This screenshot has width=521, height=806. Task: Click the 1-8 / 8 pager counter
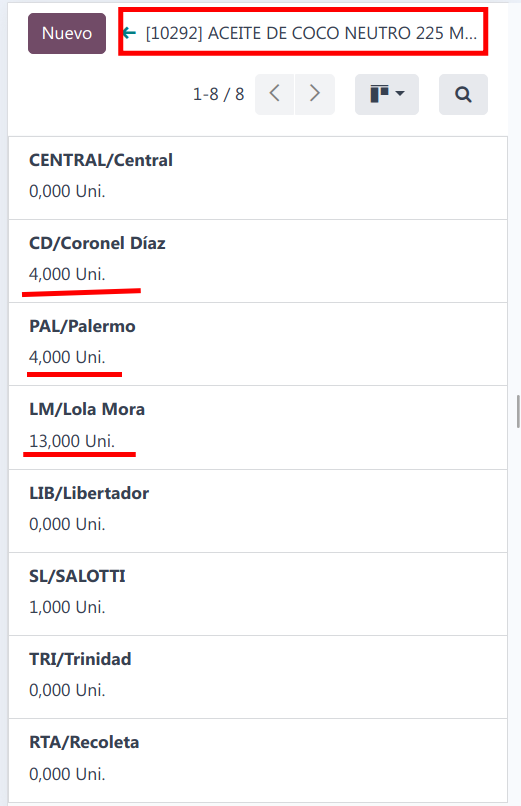tap(218, 95)
